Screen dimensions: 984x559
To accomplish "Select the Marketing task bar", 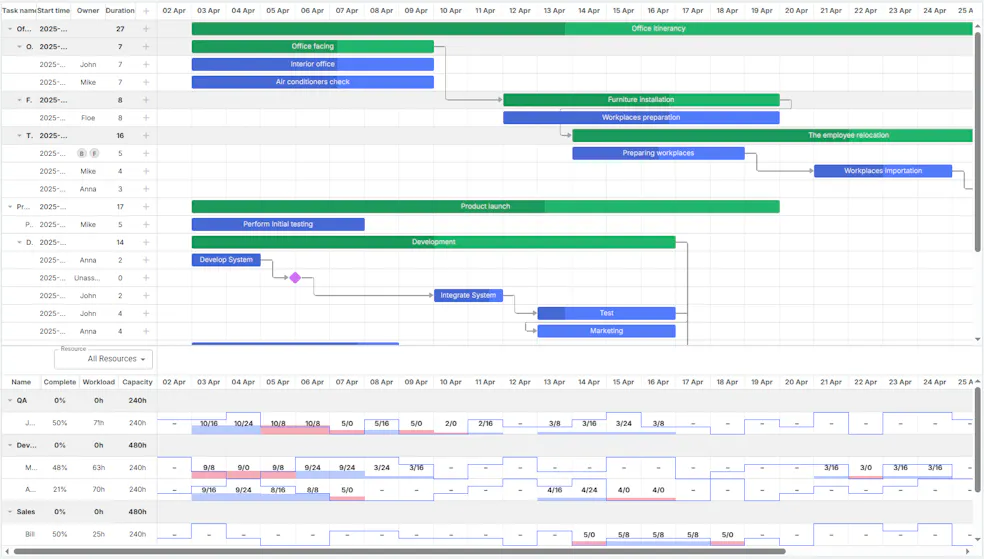I will tap(607, 331).
